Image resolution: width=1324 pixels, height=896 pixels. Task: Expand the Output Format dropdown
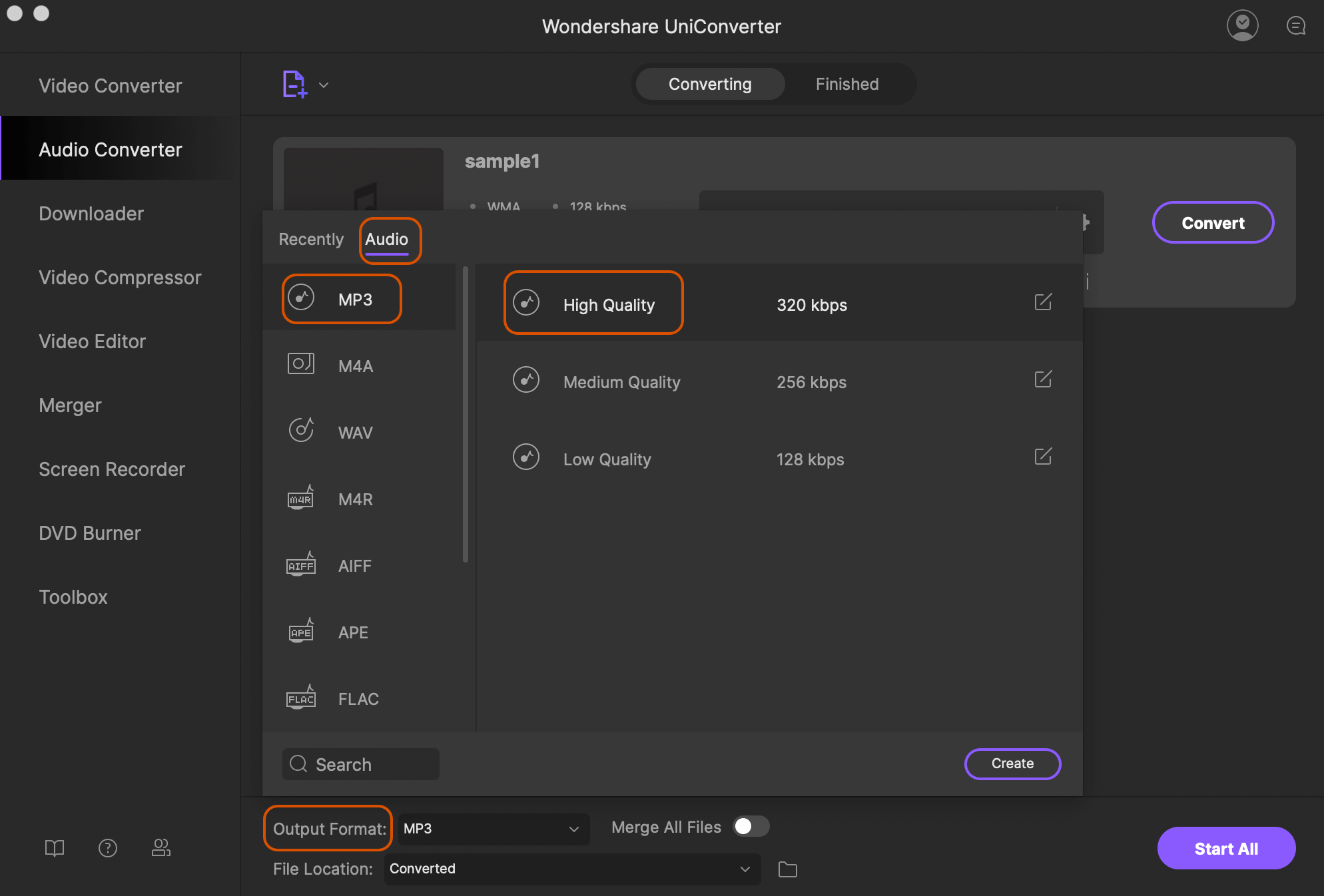(489, 828)
